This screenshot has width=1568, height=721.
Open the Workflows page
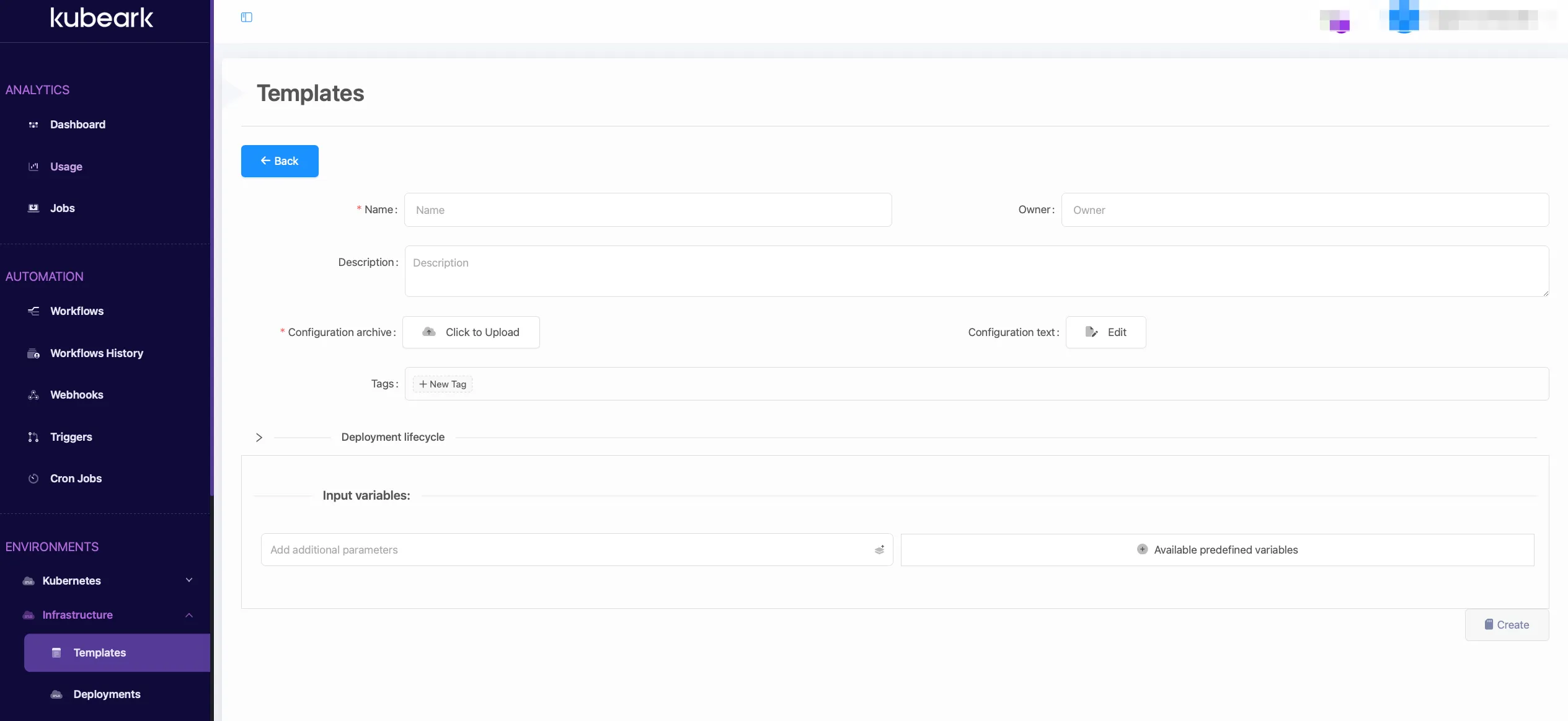coord(77,311)
